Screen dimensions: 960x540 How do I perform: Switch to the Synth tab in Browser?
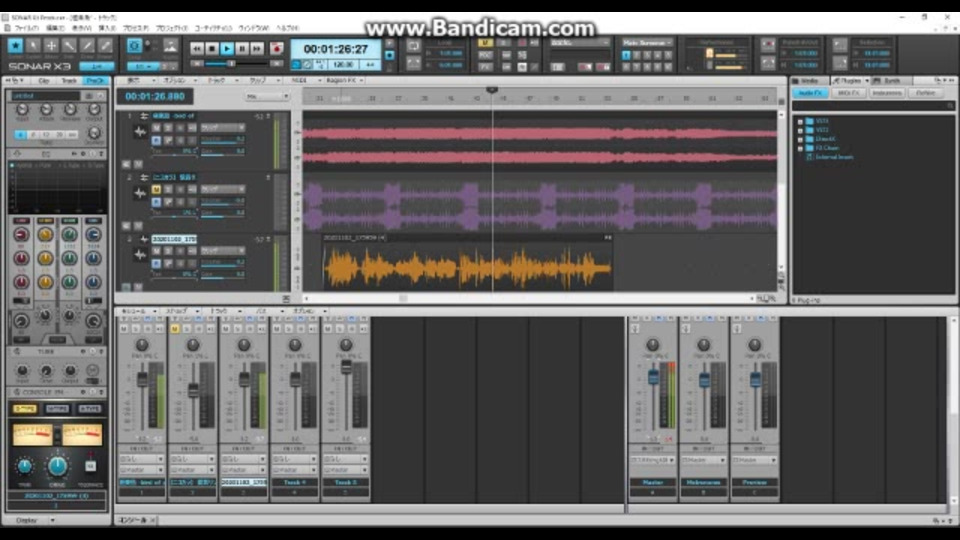point(889,81)
